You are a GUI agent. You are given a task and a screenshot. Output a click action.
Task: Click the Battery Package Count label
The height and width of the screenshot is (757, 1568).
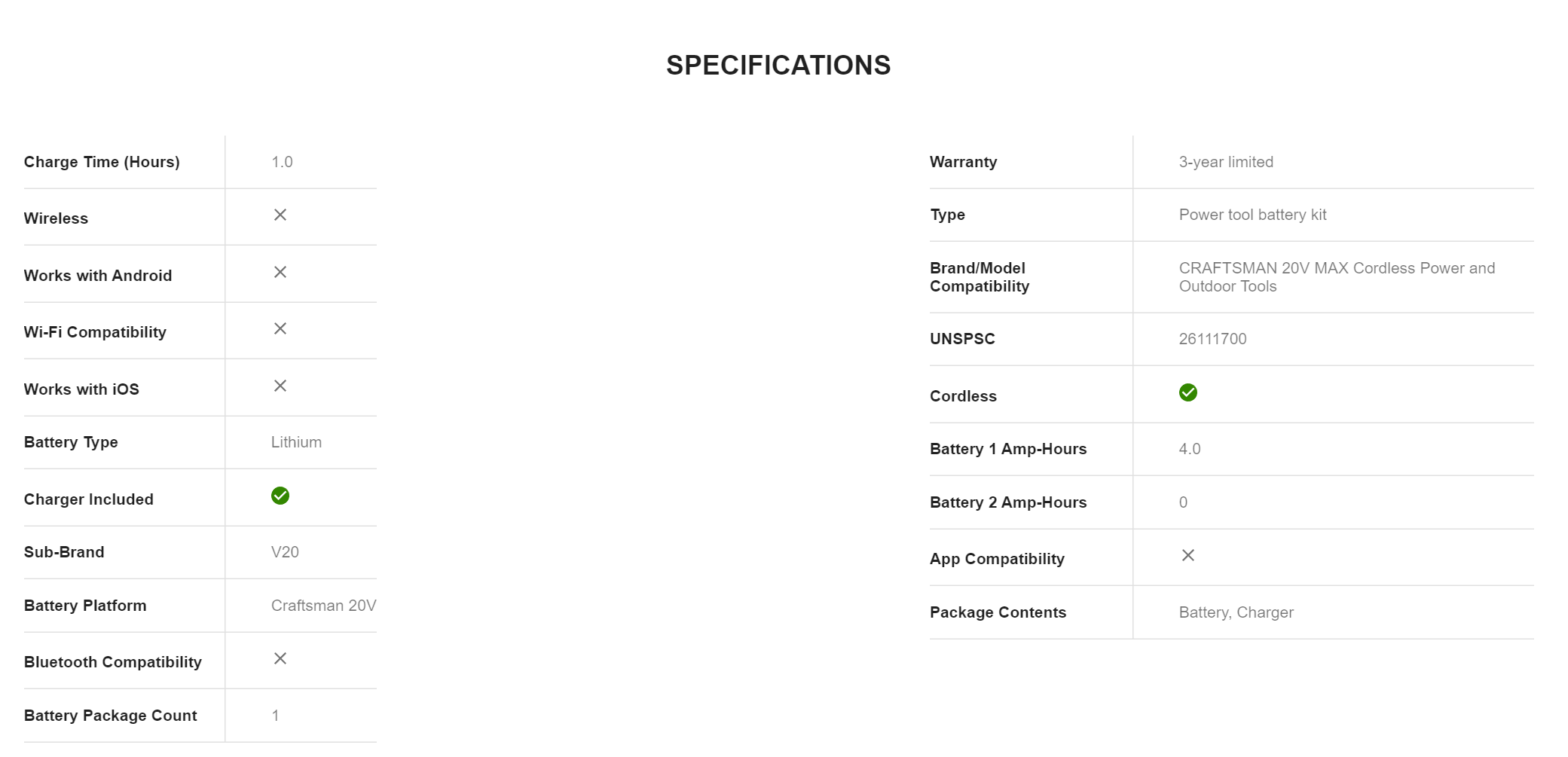click(x=111, y=716)
